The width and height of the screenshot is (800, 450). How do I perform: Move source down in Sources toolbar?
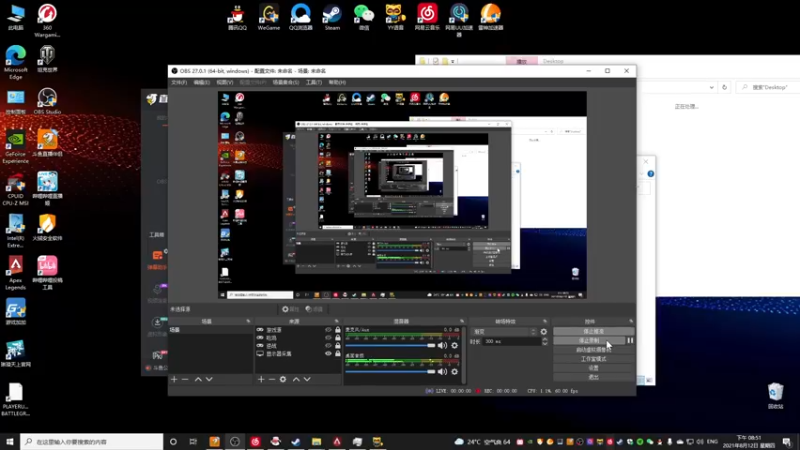point(307,379)
